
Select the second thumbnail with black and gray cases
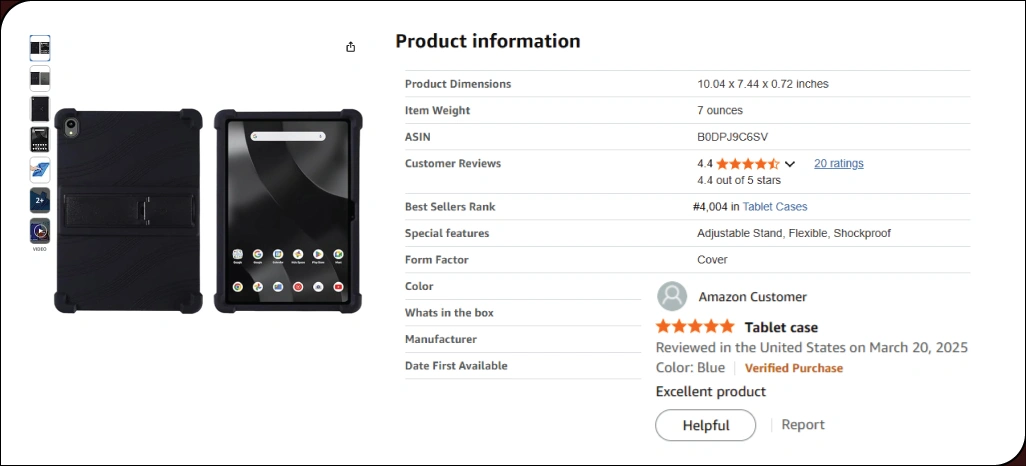coord(40,79)
